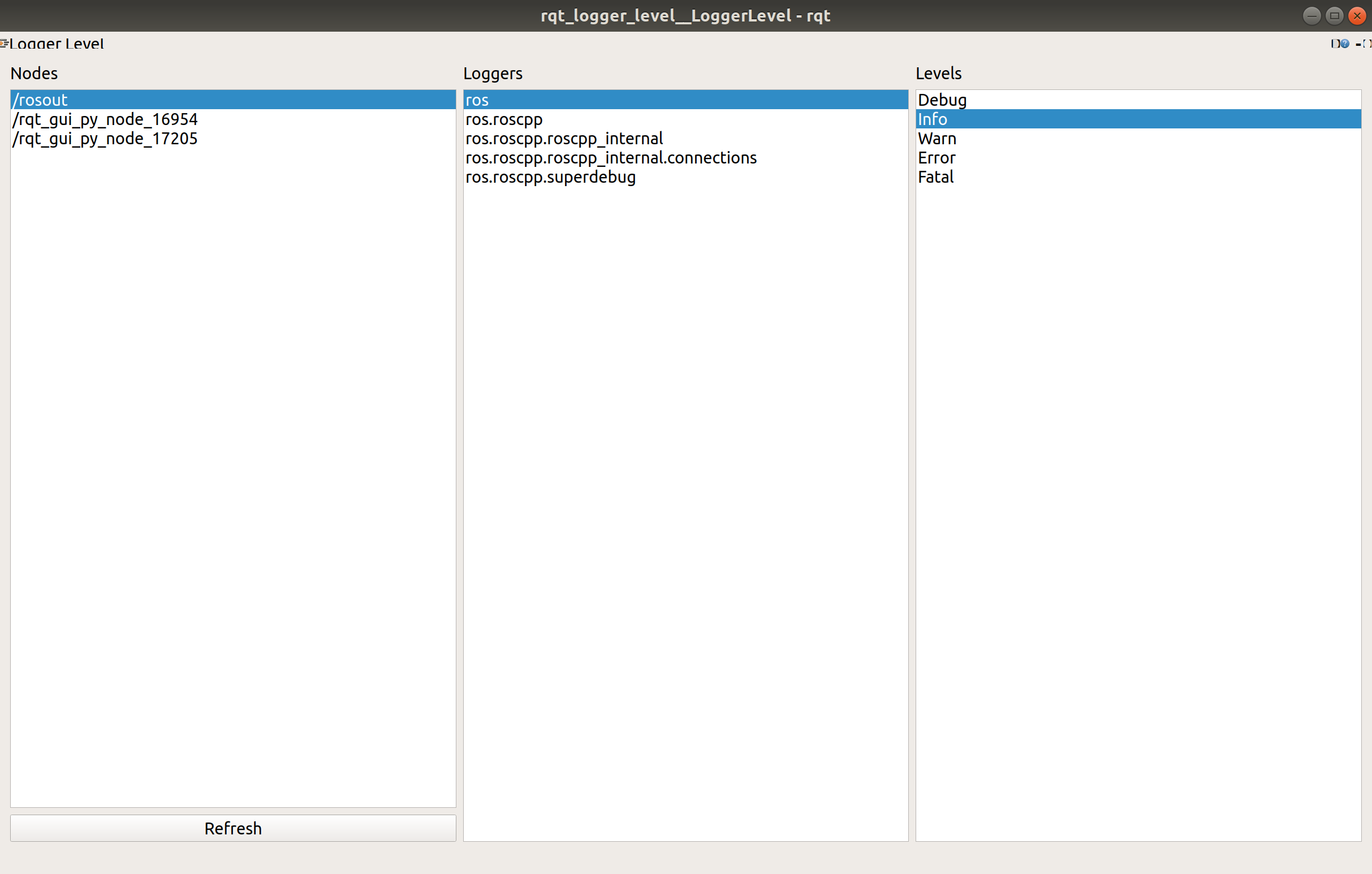The image size is (1372, 874).
Task: Open the Logger Level plugin help
Action: click(1345, 44)
